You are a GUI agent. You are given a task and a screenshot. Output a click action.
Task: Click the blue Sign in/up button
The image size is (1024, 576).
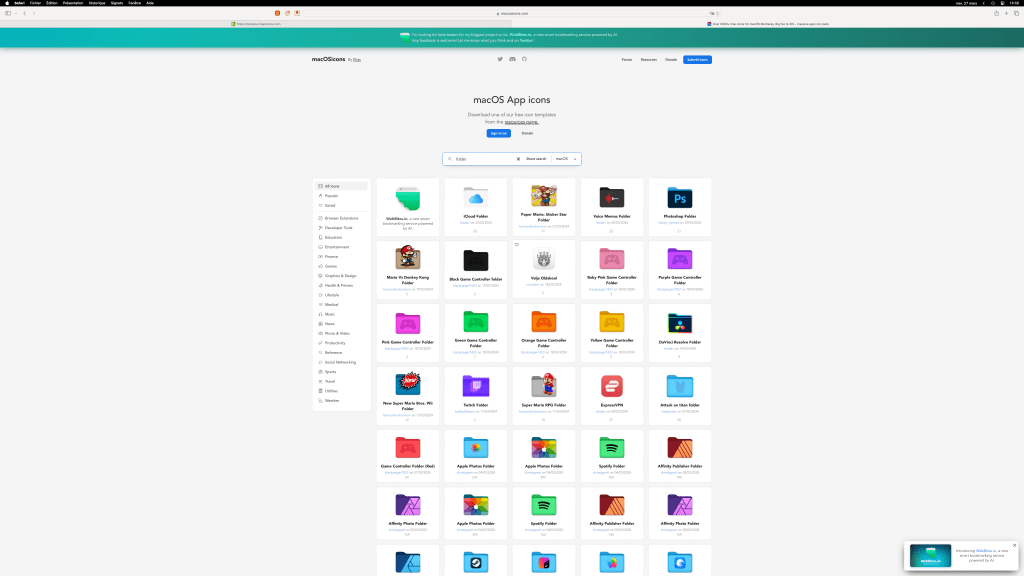click(498, 133)
